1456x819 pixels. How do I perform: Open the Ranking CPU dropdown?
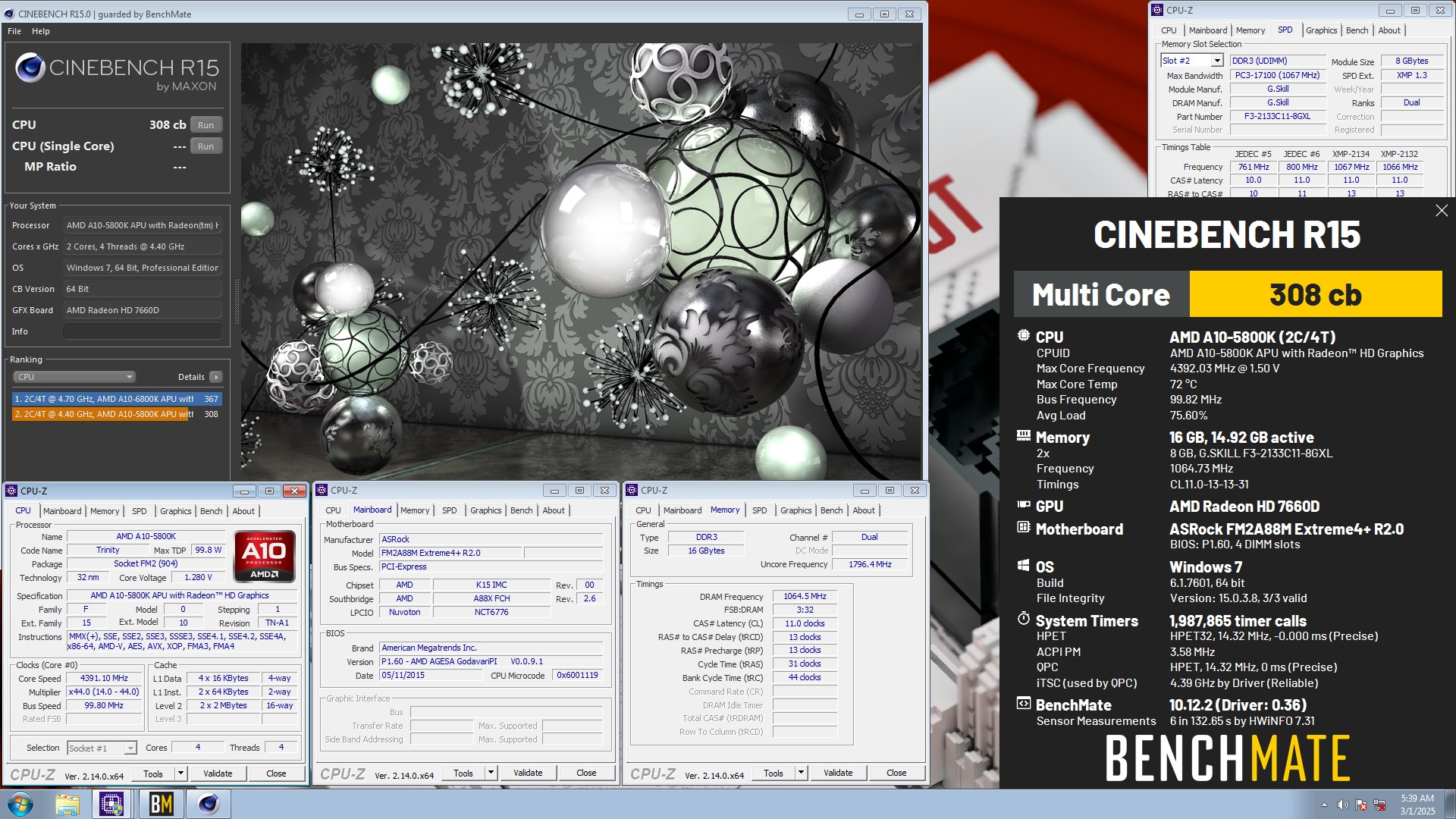74,377
